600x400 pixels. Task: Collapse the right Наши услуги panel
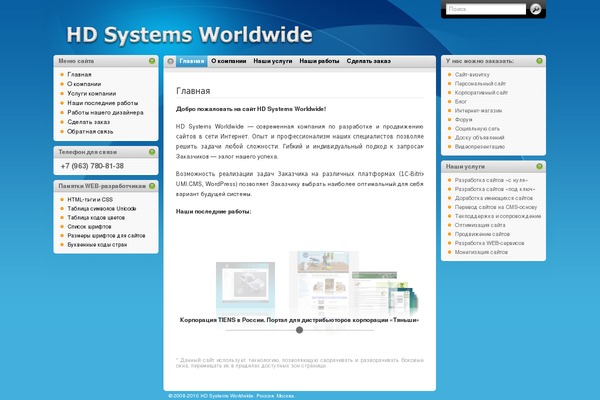pos(540,166)
